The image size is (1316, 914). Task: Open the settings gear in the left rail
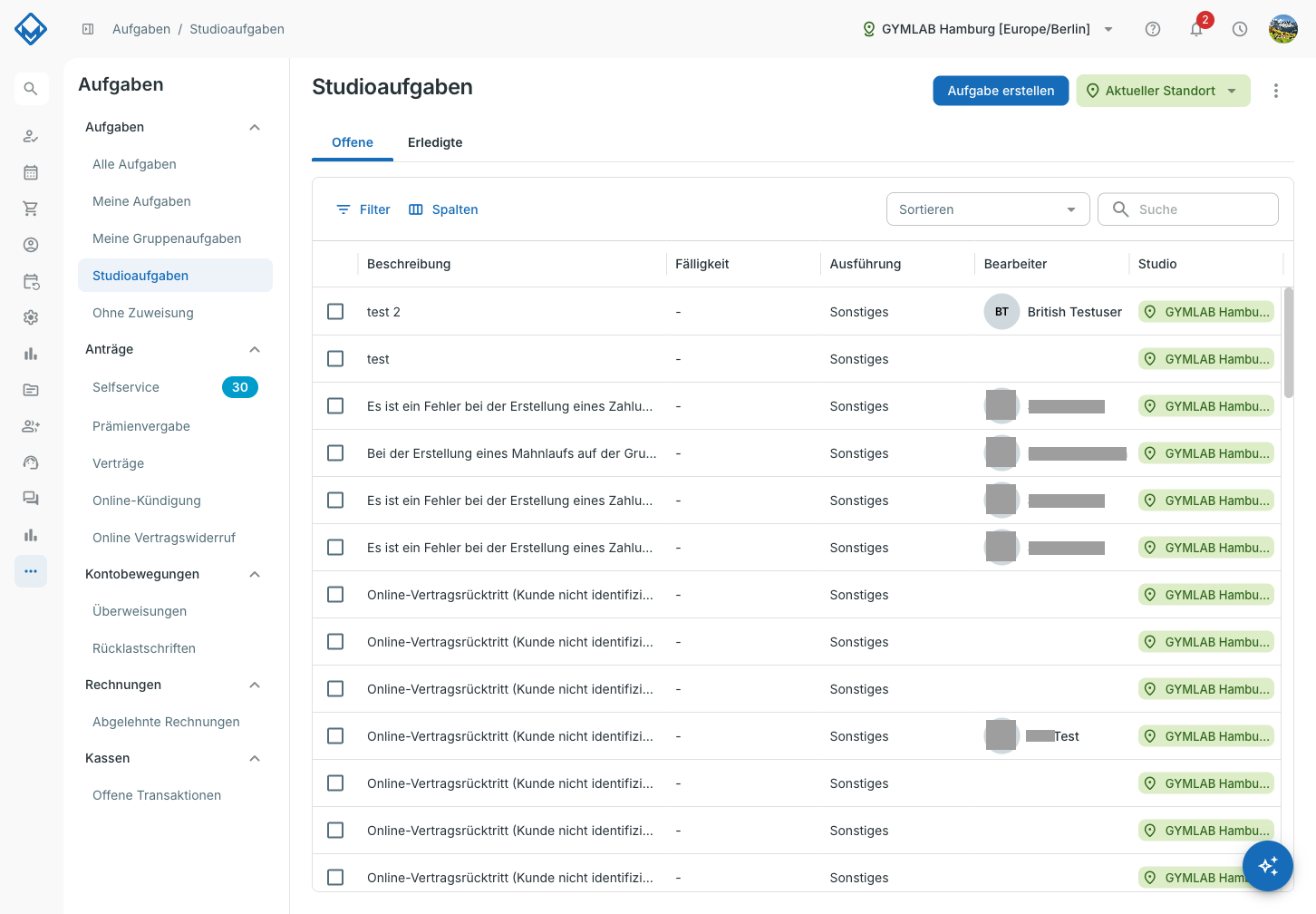31,317
